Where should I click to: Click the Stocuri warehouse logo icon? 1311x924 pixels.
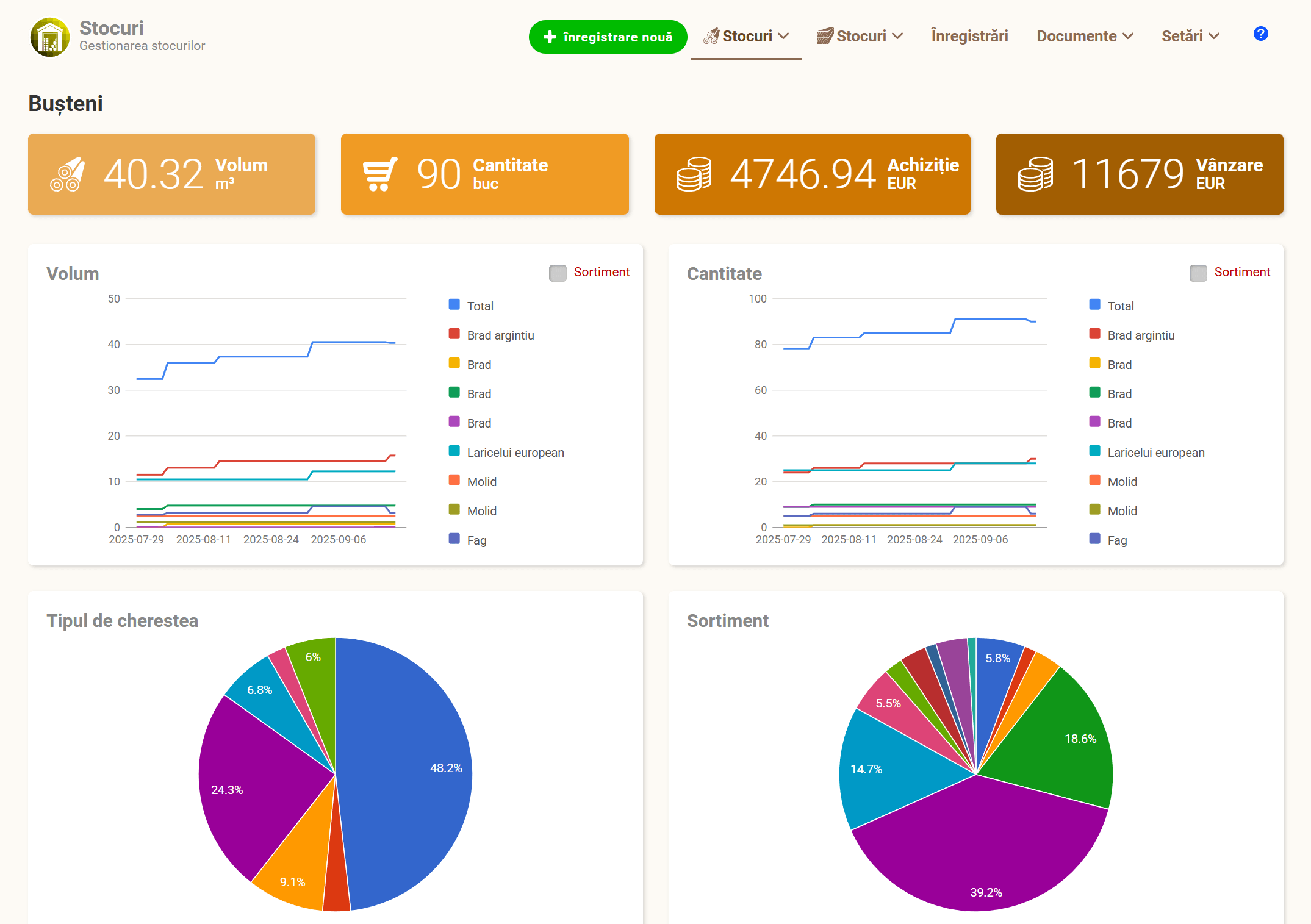[50, 37]
